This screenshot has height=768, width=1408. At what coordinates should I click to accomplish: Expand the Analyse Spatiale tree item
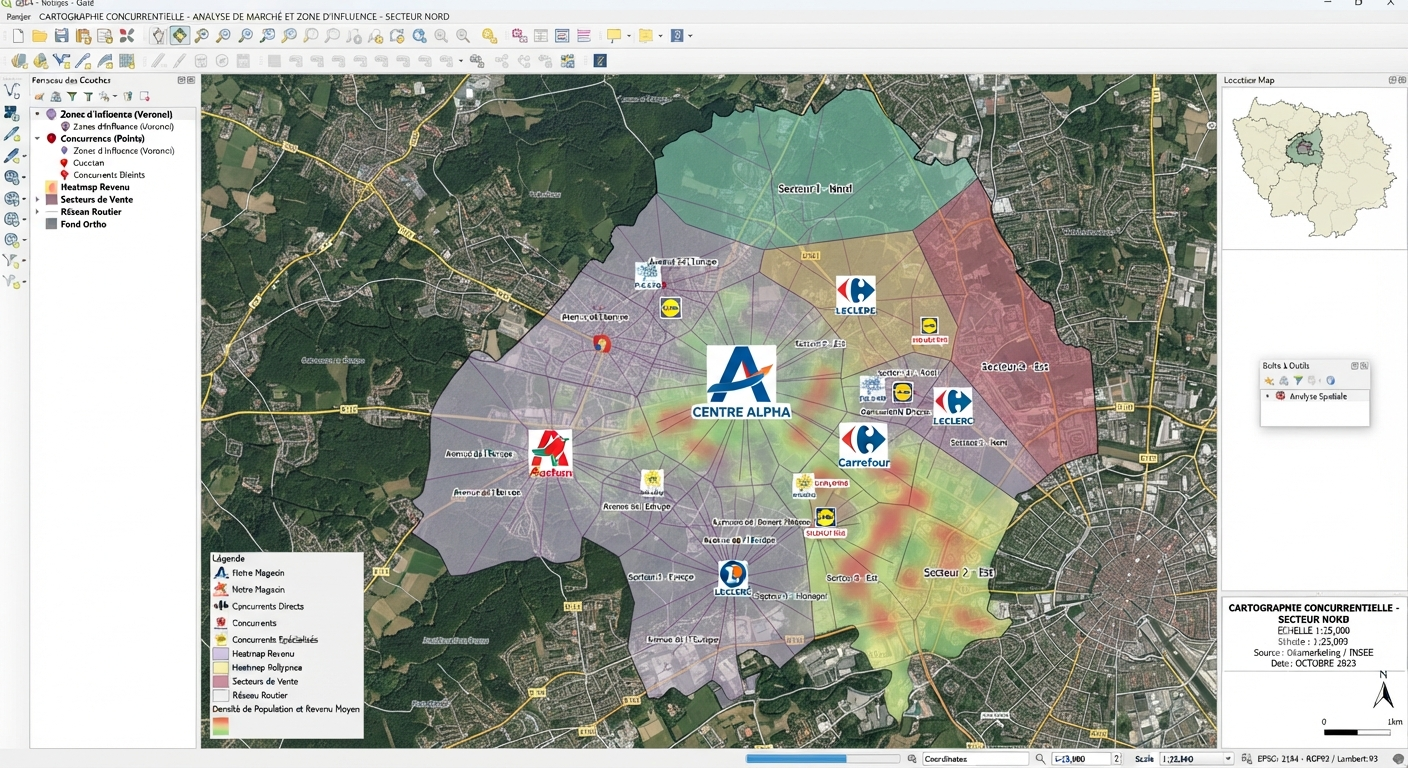1268,396
